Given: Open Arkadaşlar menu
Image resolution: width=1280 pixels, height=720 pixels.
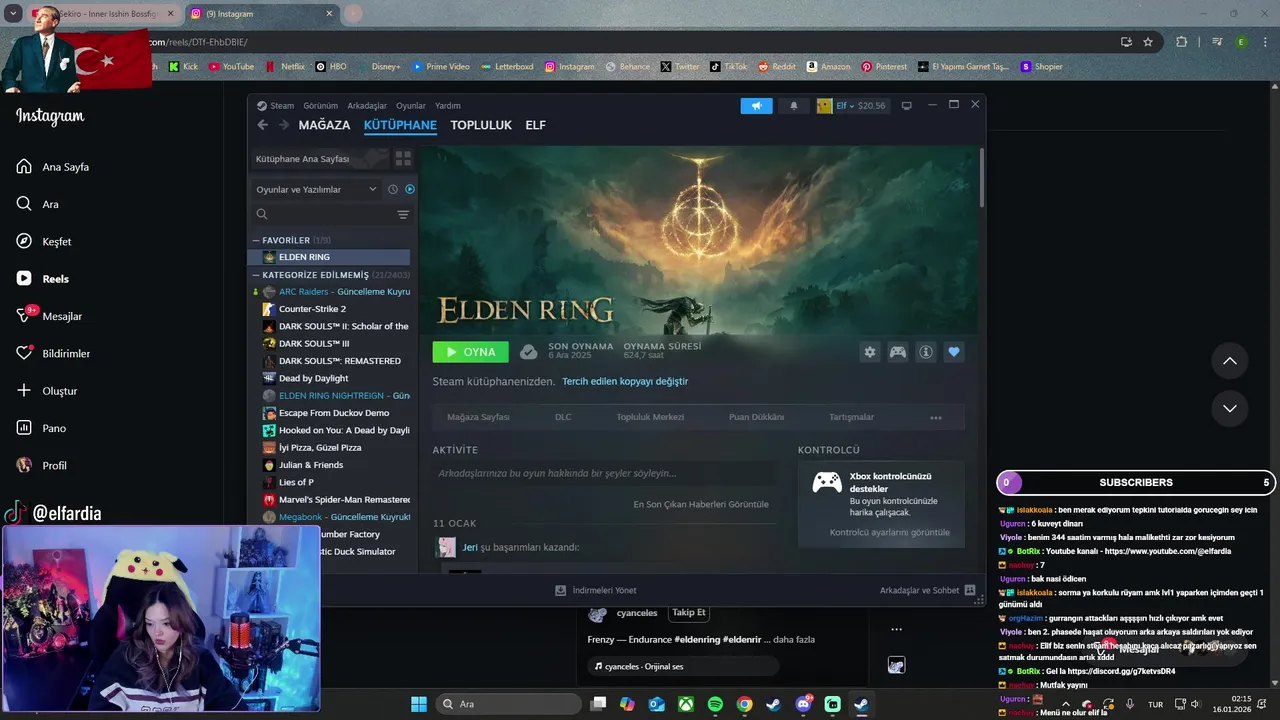Looking at the screenshot, I should [367, 105].
